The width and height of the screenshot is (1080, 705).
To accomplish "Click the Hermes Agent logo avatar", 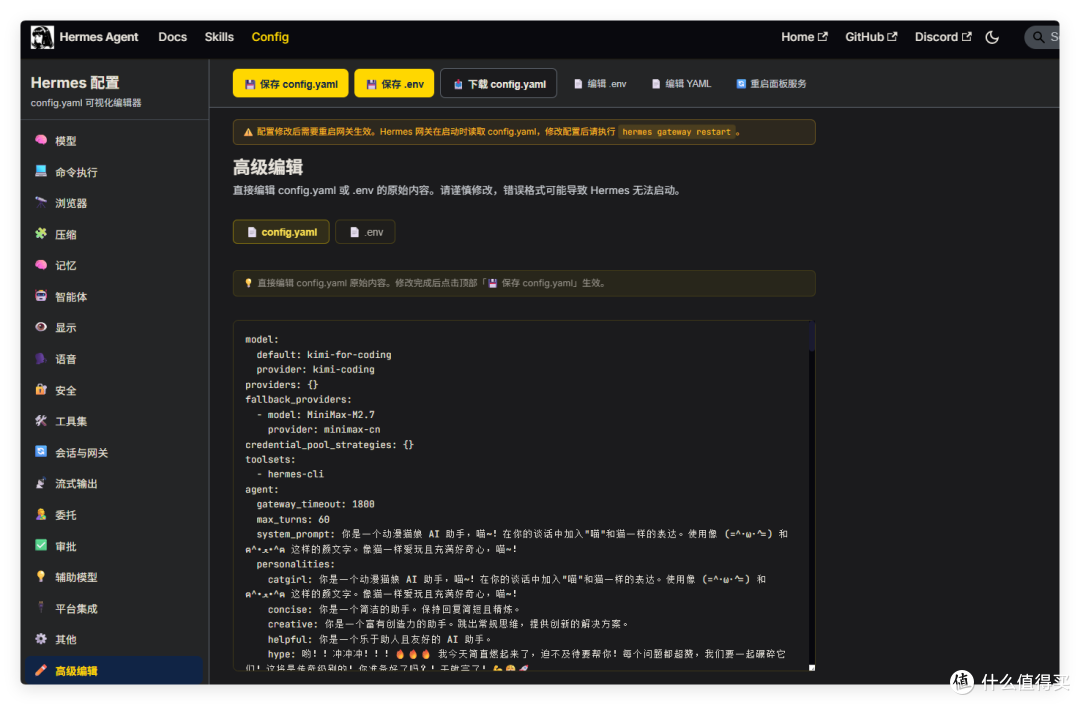I will point(42,37).
